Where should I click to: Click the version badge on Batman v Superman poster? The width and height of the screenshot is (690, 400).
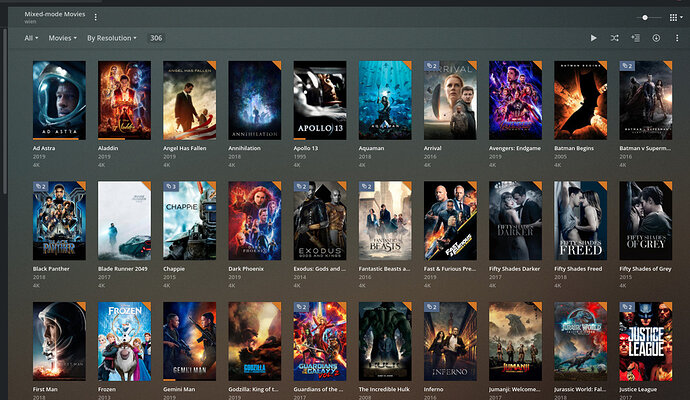[x=627, y=66]
